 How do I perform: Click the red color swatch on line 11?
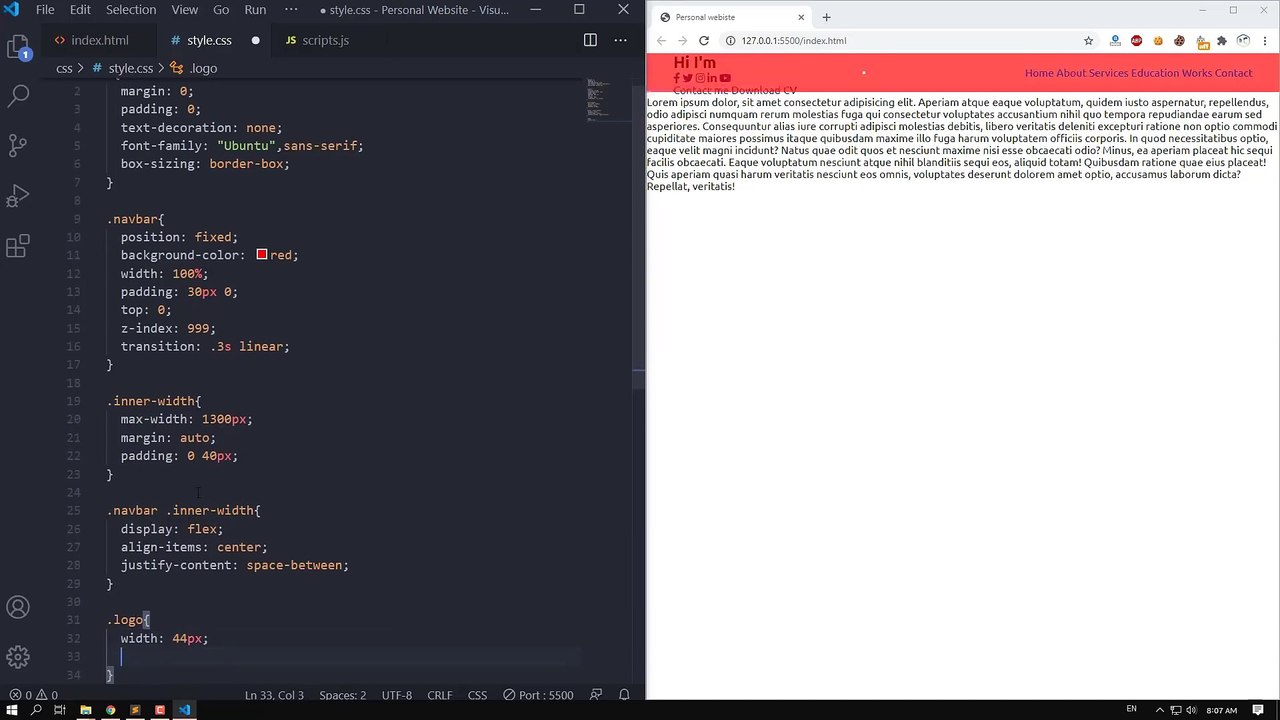point(262,255)
